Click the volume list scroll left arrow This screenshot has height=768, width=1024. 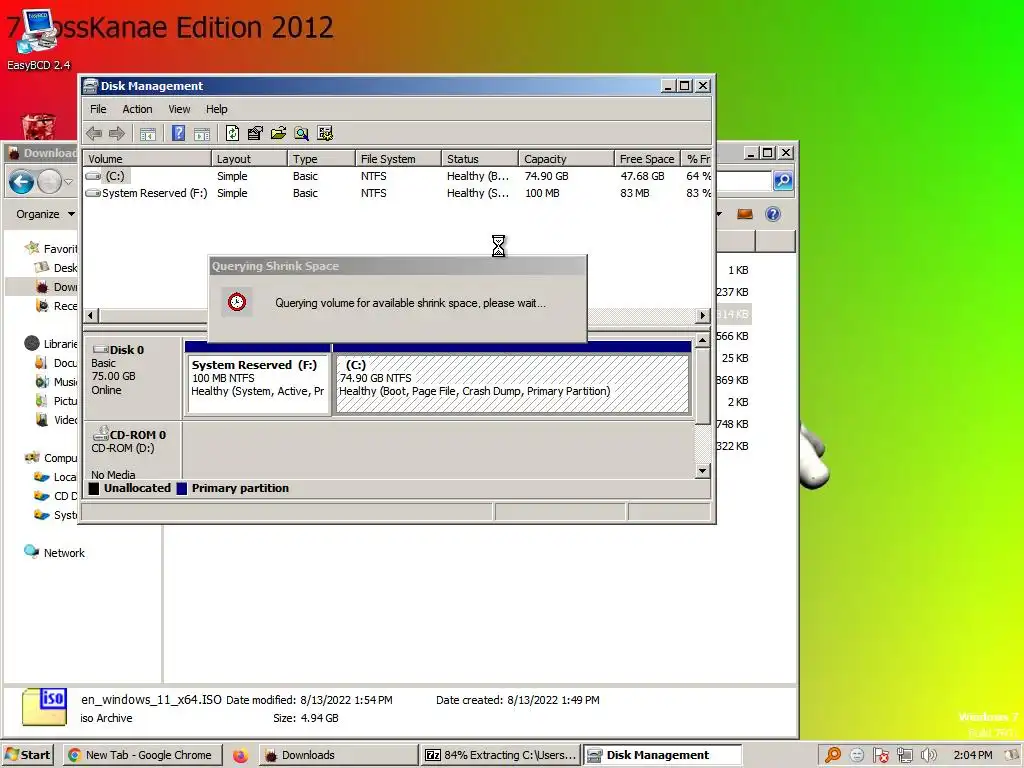coord(91,315)
